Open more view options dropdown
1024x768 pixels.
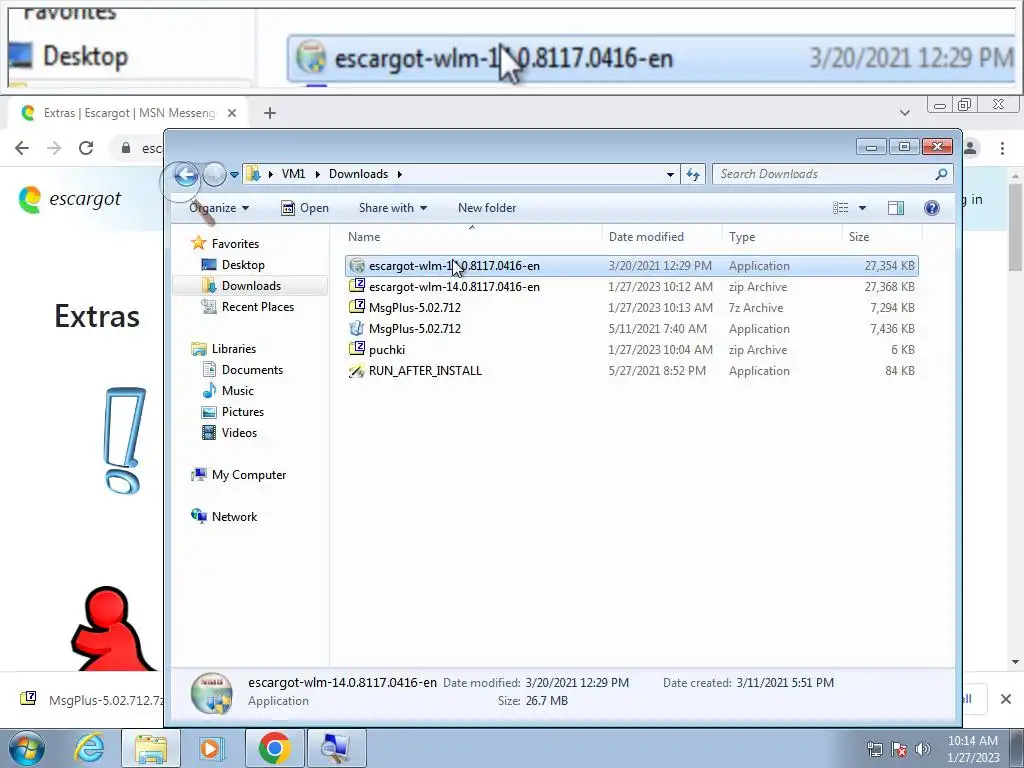coord(862,208)
